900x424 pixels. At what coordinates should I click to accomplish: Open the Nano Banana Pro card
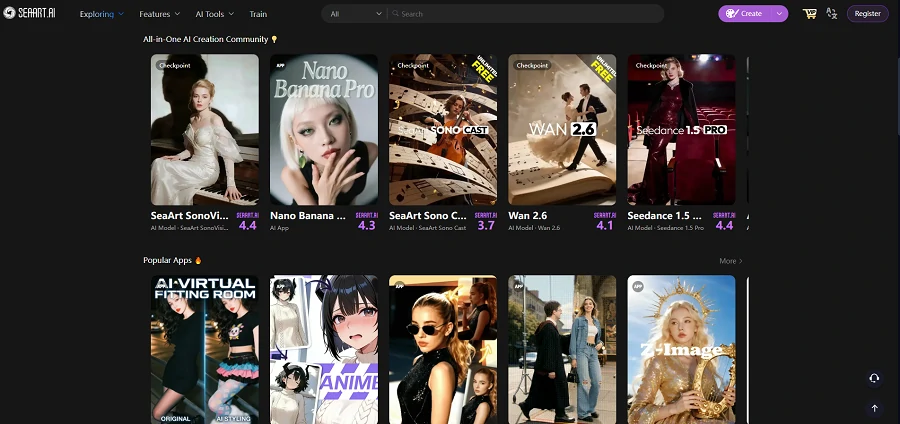click(324, 130)
